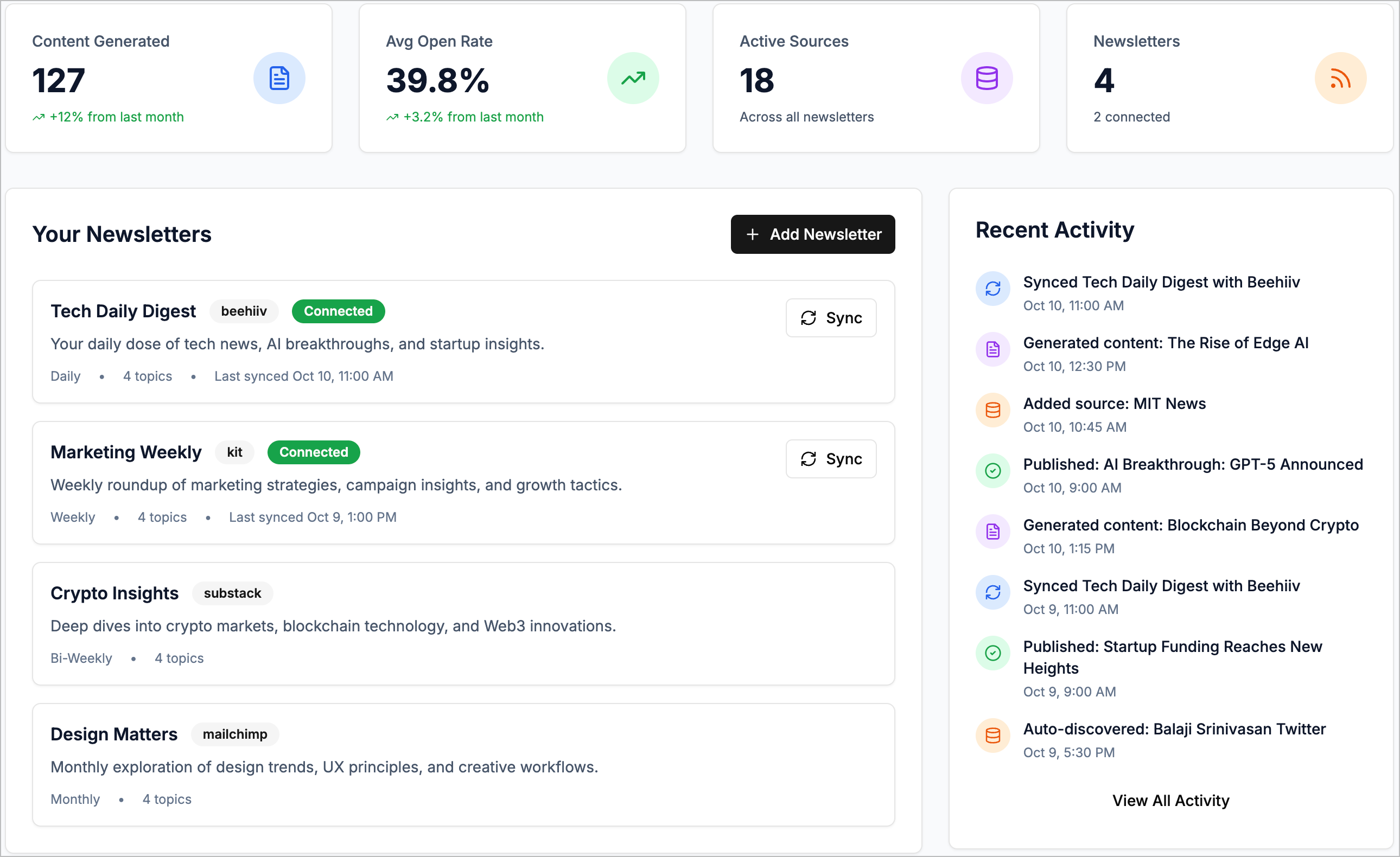This screenshot has width=1400, height=857.
Task: Click the substack platform tag
Action: [232, 593]
